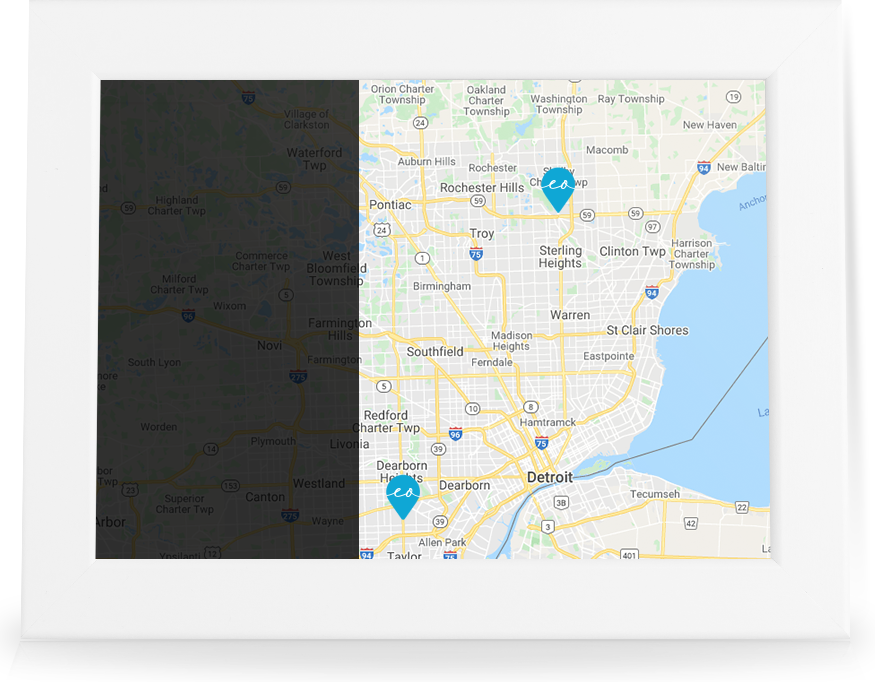Select the route 153 highway shield
The image size is (875, 682).
[230, 486]
